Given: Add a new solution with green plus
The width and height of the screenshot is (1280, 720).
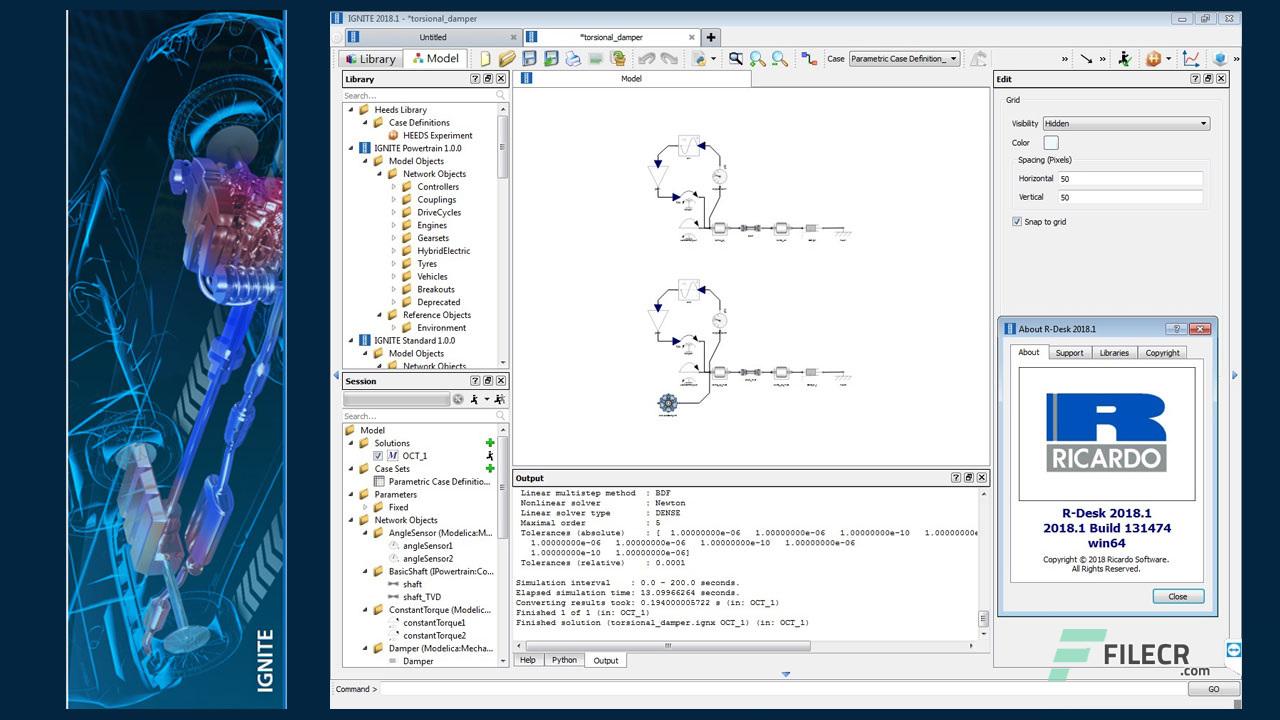Looking at the screenshot, I should point(490,443).
